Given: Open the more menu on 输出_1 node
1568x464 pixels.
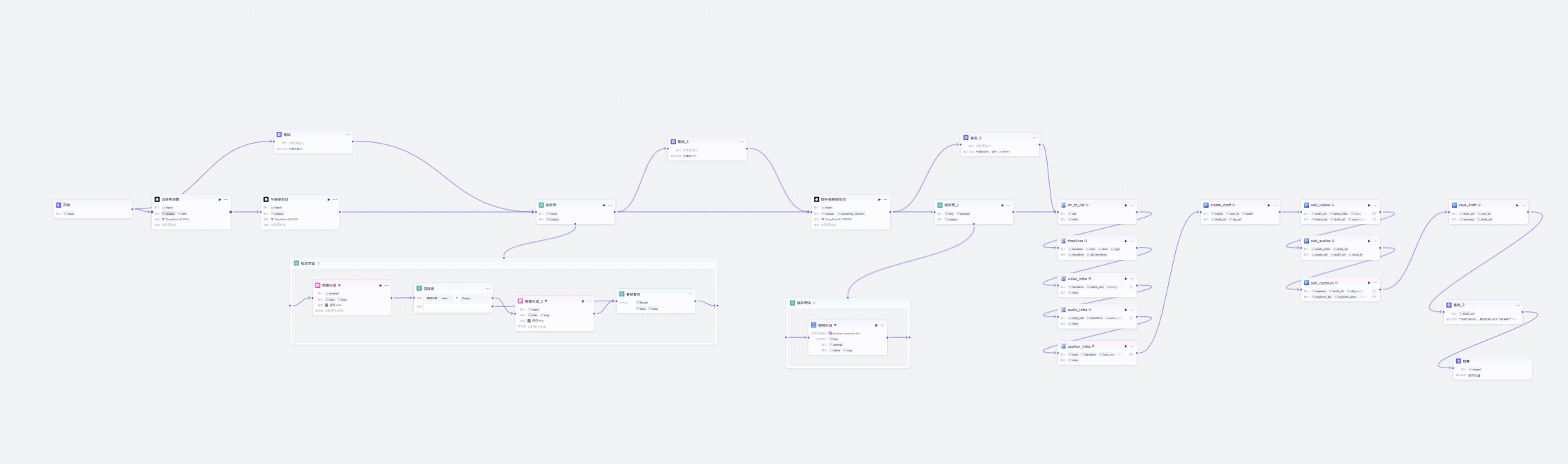Looking at the screenshot, I should tap(741, 142).
